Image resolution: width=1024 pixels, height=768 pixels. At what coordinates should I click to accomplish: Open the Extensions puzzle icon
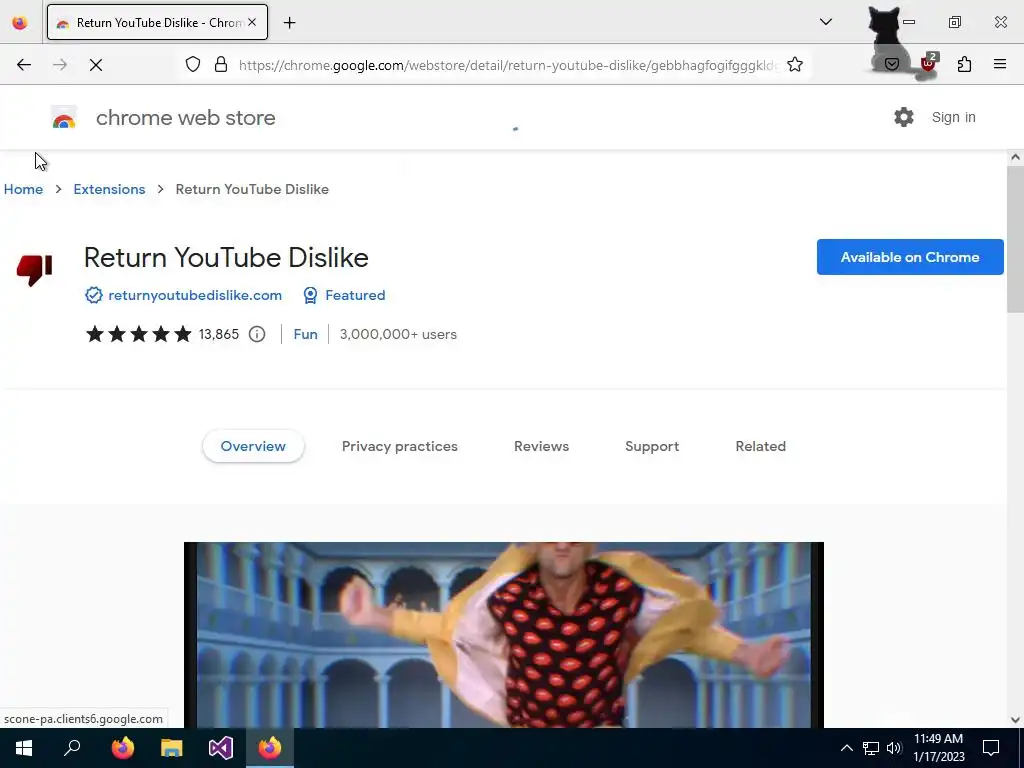click(x=965, y=64)
